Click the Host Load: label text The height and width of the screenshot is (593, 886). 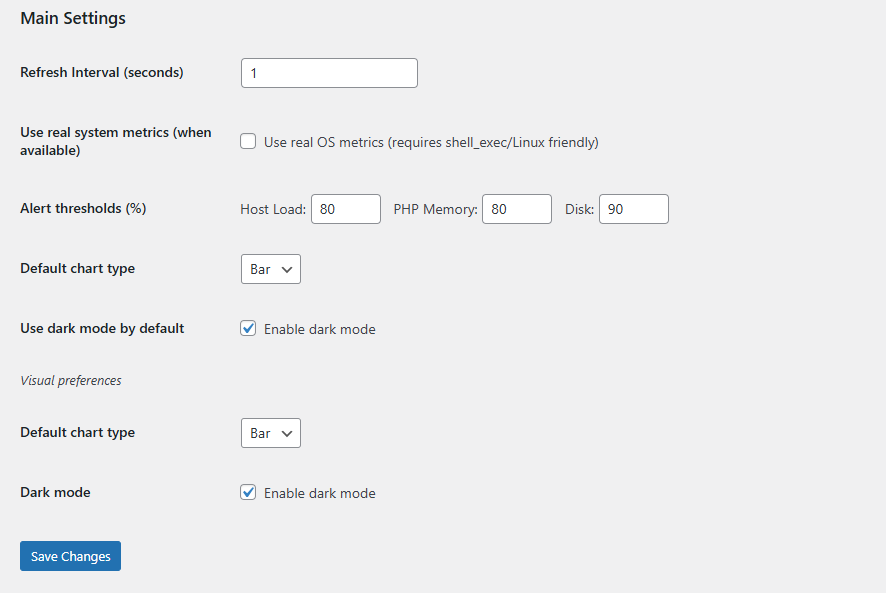[x=273, y=209]
